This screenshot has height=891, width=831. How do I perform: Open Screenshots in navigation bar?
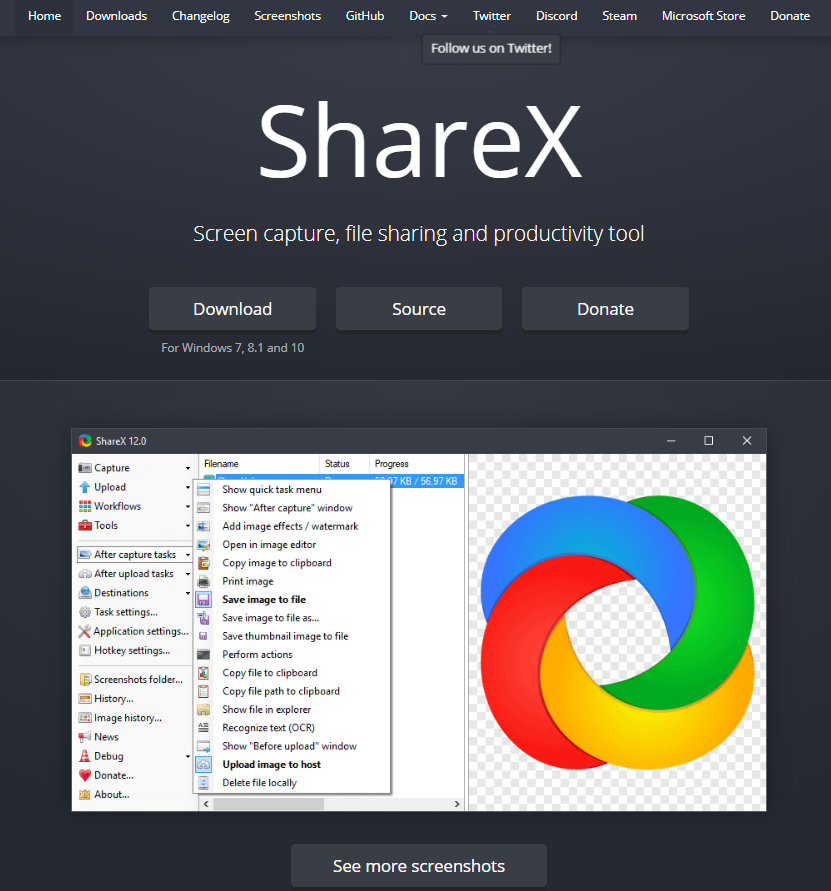[x=288, y=16]
